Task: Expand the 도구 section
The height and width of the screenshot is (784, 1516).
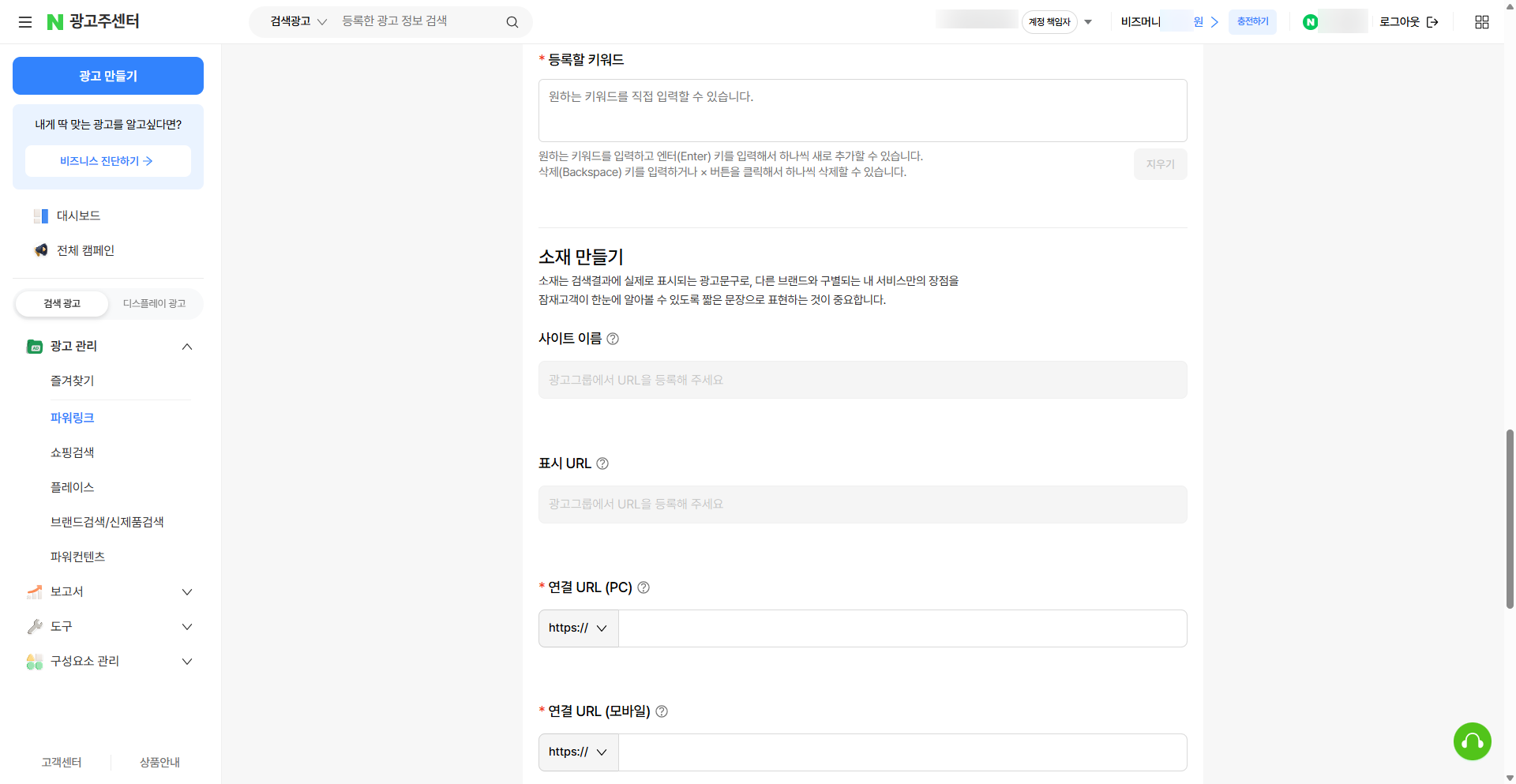Action: 187,627
